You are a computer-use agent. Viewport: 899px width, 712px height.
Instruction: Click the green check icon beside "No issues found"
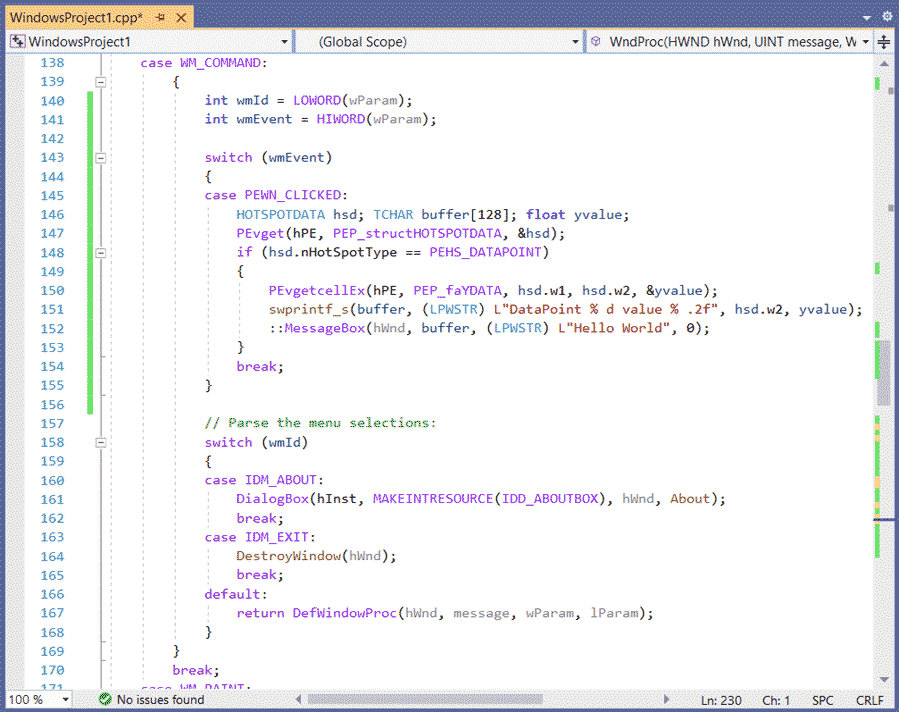tap(104, 700)
